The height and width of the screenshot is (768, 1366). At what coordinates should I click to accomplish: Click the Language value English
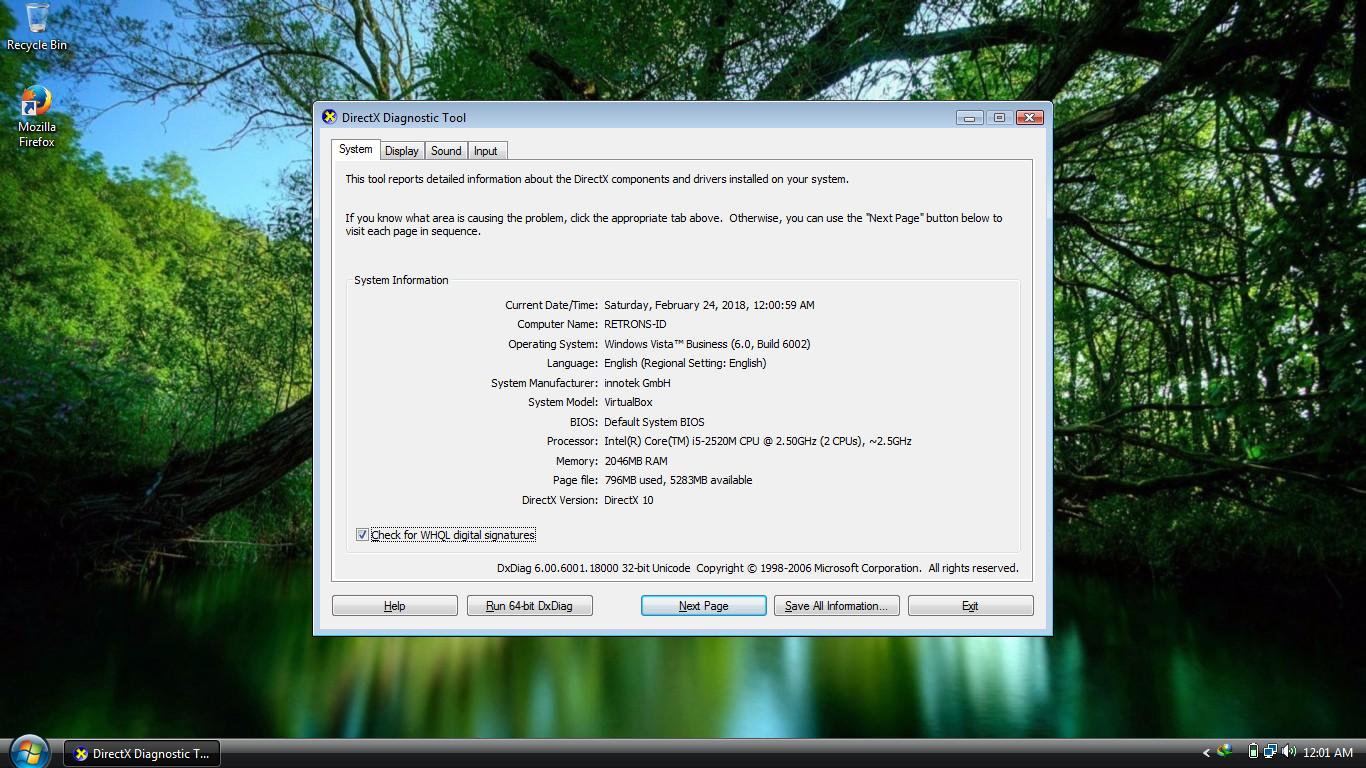pyautogui.click(x=685, y=363)
